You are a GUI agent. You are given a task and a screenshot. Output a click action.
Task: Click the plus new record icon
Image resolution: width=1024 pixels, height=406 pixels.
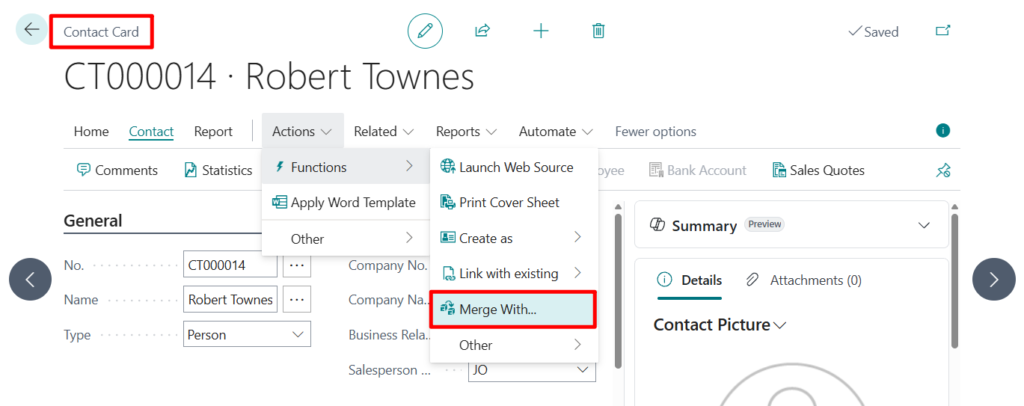(x=541, y=31)
